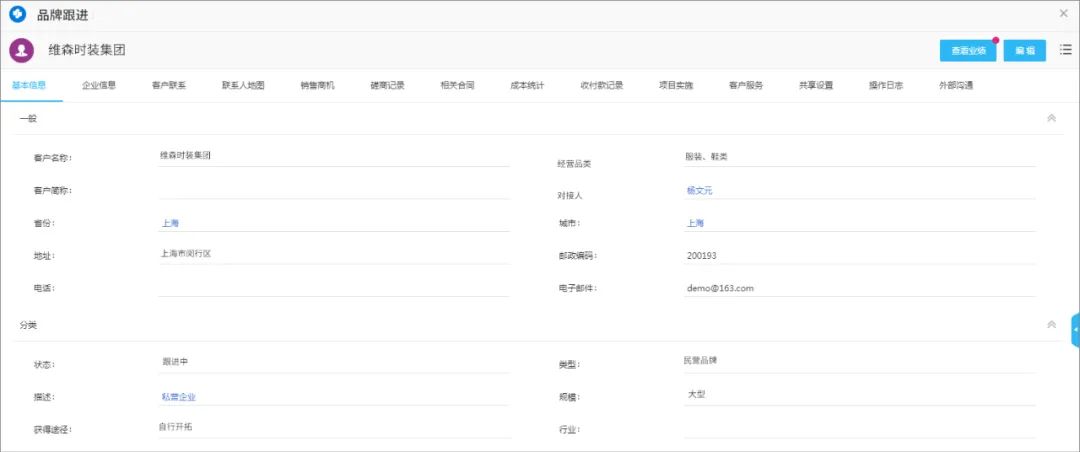Switch to the 企业信息 tab
1080x452 pixels.
tap(98, 86)
